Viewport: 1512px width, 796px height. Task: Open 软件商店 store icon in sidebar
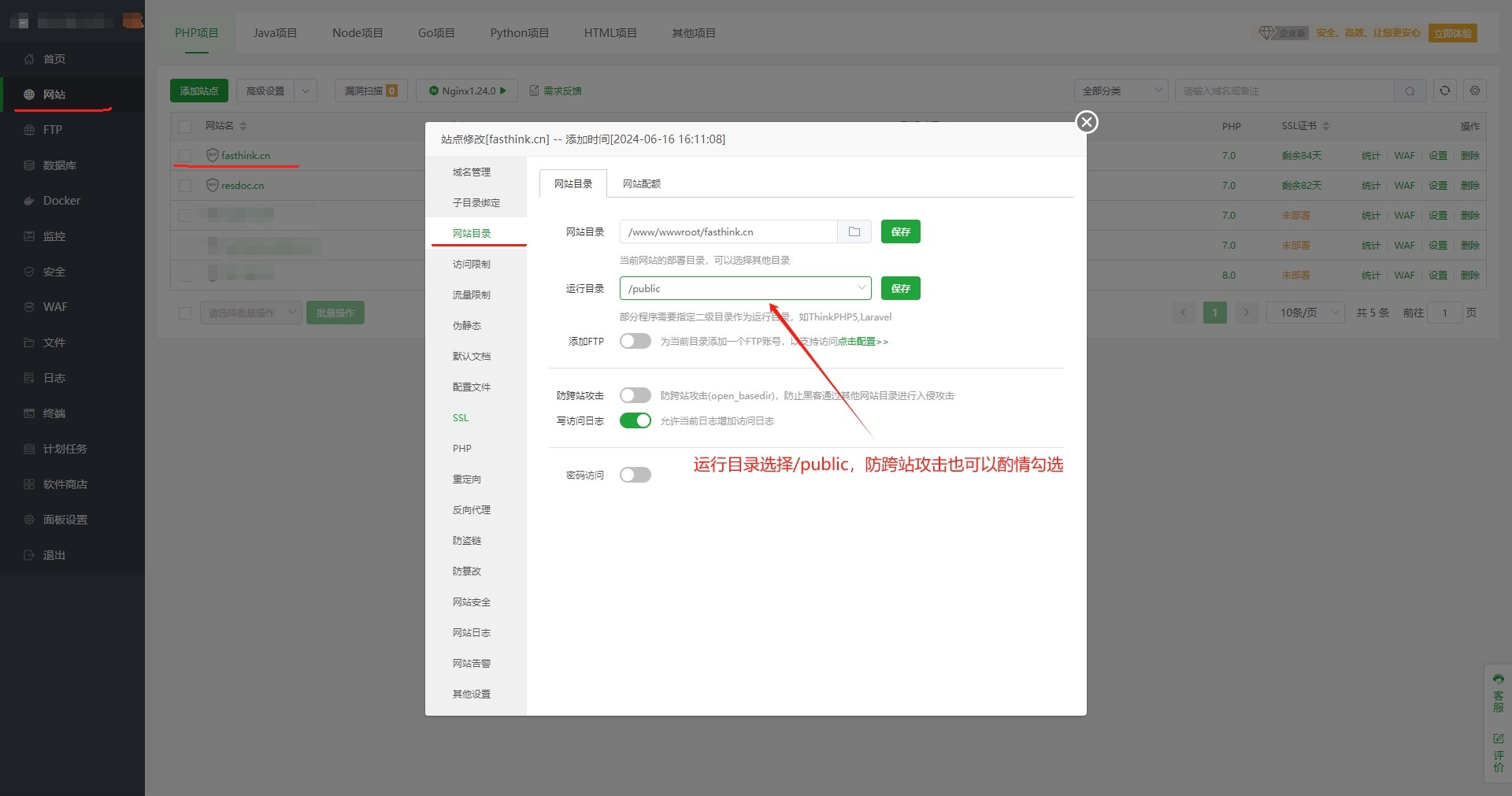[x=29, y=484]
